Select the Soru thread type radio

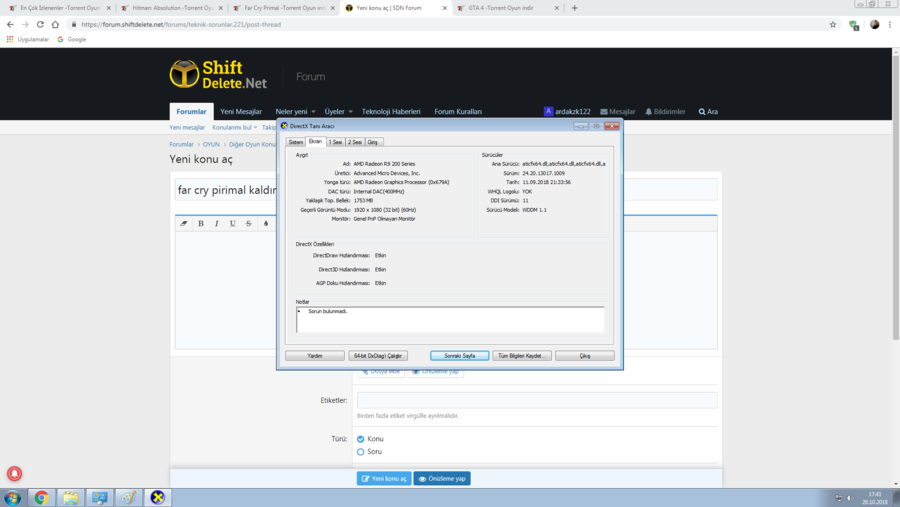tap(360, 452)
